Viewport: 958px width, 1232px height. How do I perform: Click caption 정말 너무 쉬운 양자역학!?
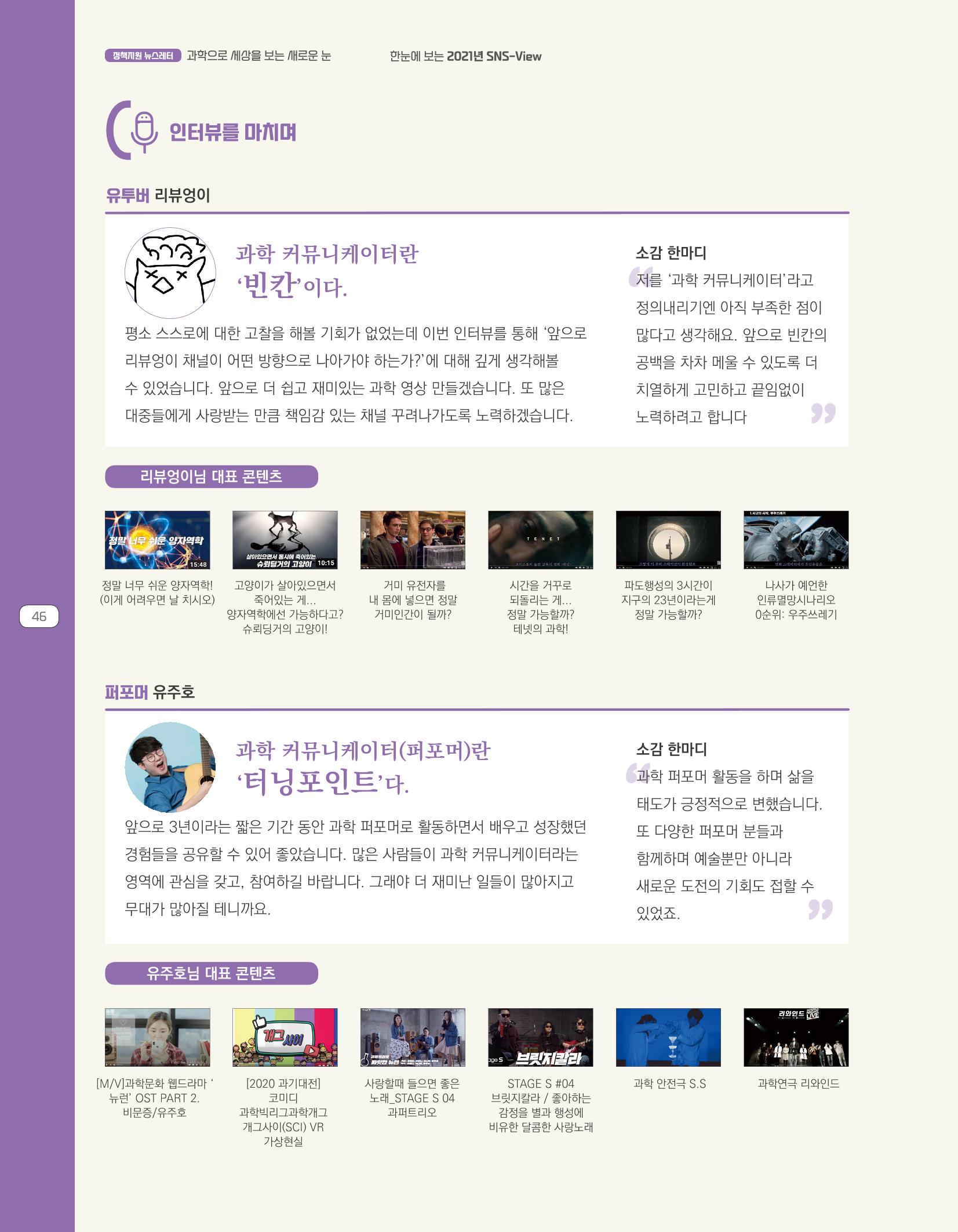click(x=158, y=593)
